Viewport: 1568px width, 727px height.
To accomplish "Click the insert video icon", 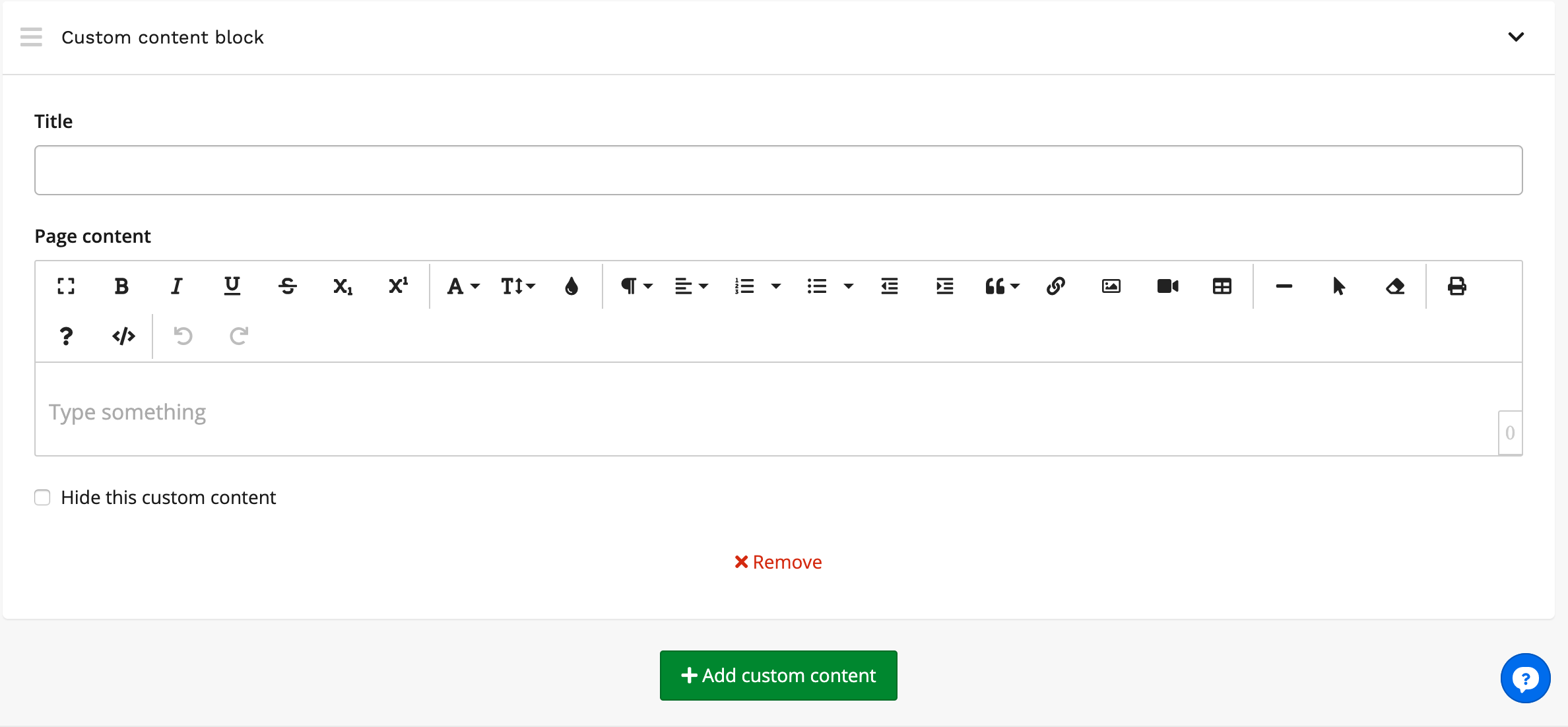I will click(x=1167, y=286).
